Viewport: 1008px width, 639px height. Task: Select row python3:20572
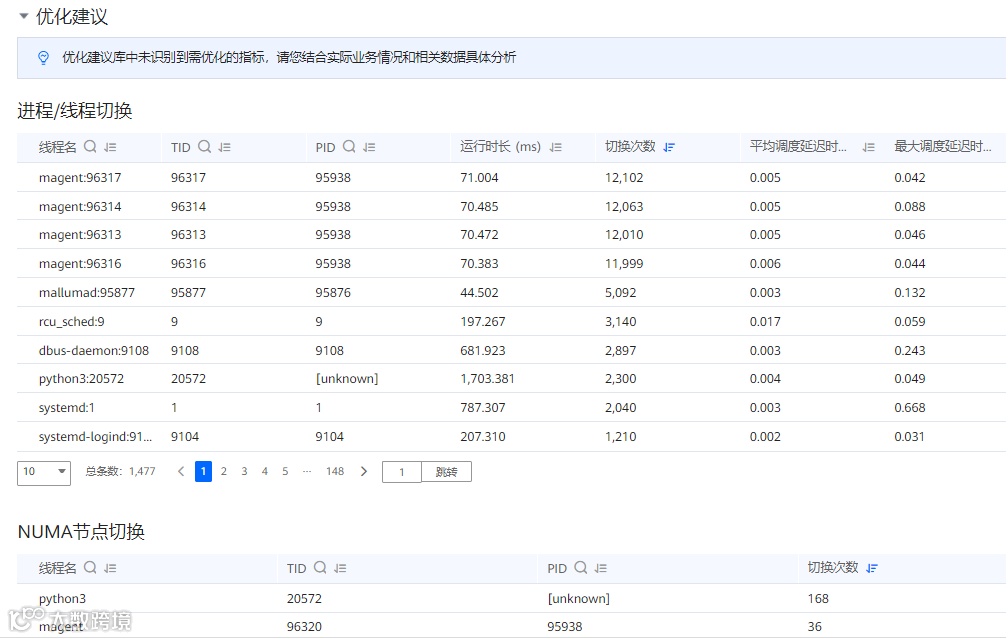[x=511, y=379]
